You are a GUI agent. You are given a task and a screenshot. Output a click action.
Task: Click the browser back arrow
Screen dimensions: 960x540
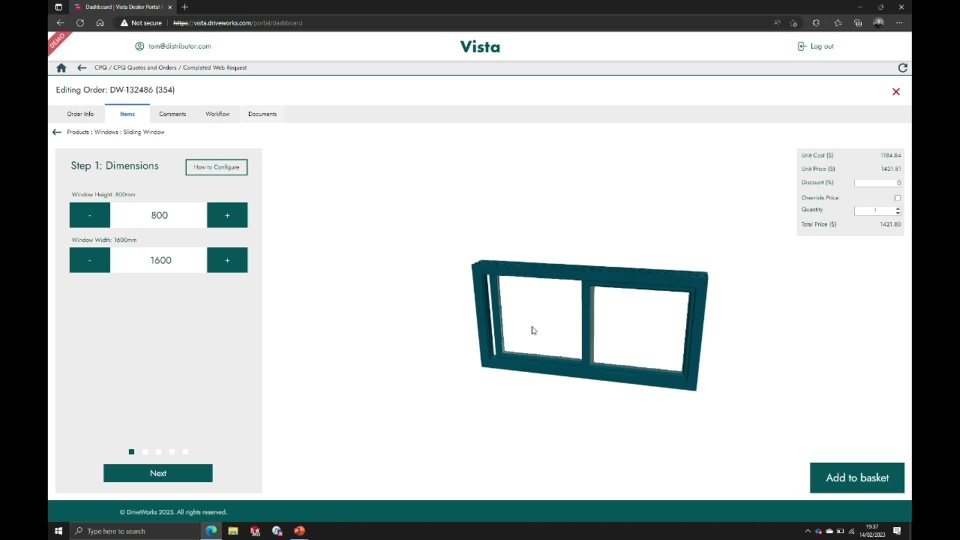click(x=60, y=23)
